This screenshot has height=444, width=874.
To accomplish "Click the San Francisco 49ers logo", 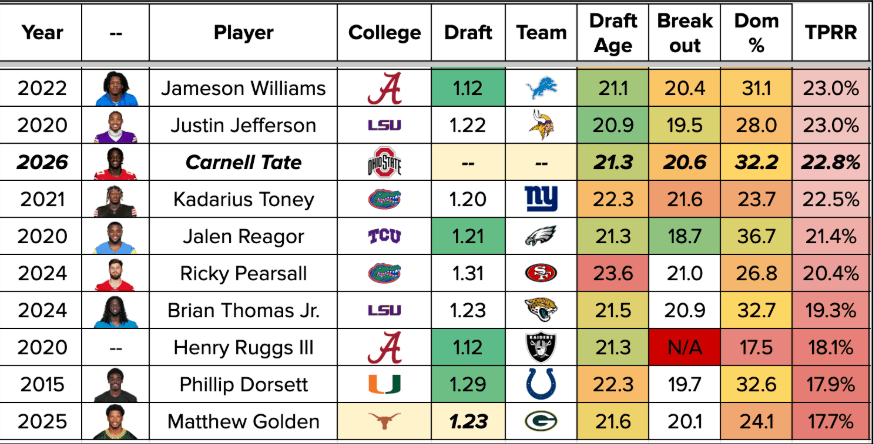I will coord(541,273).
